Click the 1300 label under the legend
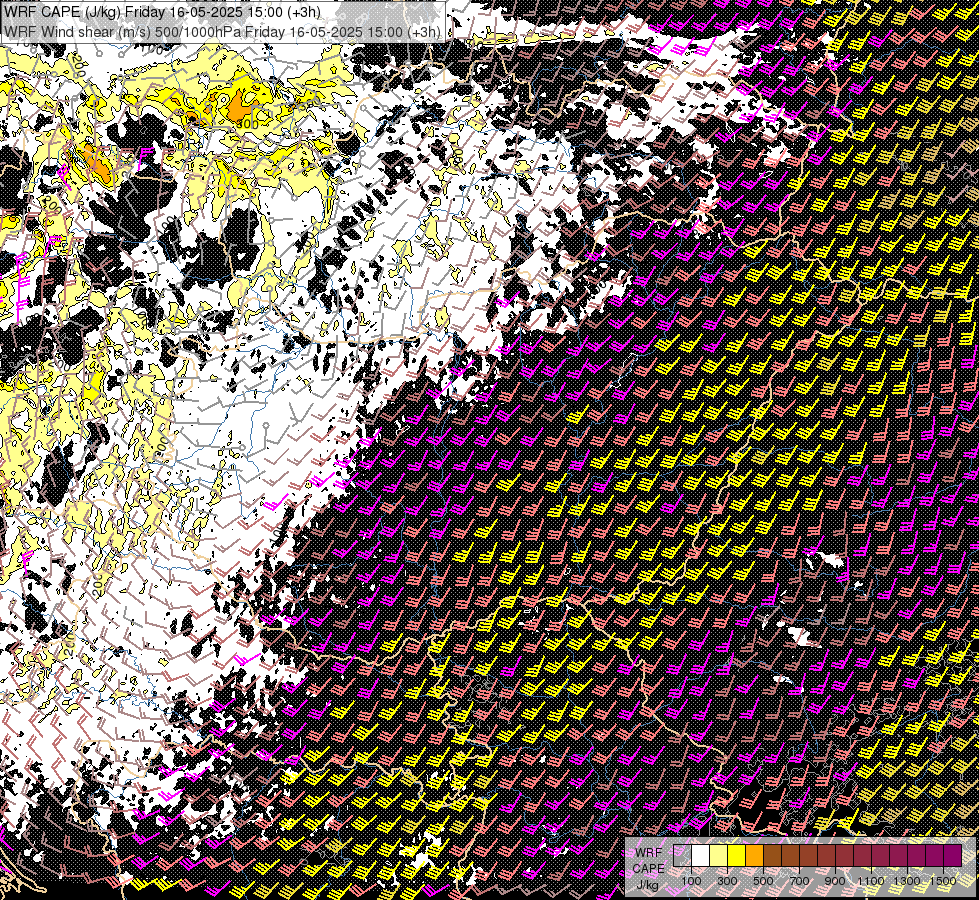Screen dimensions: 979x900 pos(907,881)
